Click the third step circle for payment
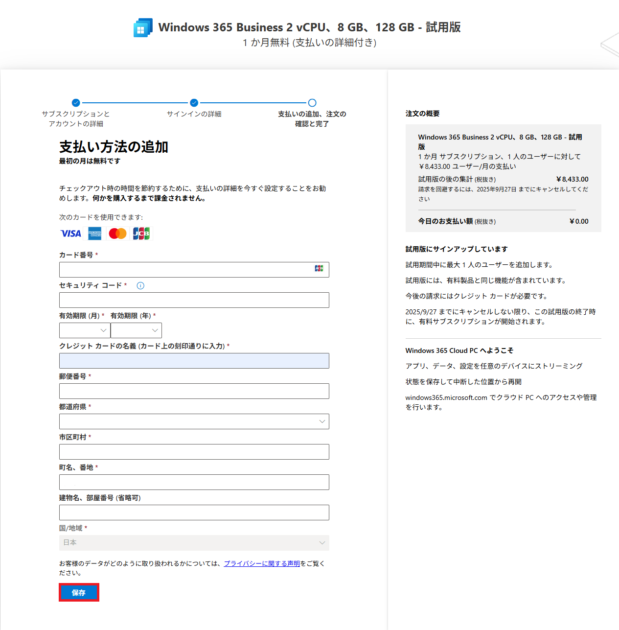619x630 pixels. [312, 102]
